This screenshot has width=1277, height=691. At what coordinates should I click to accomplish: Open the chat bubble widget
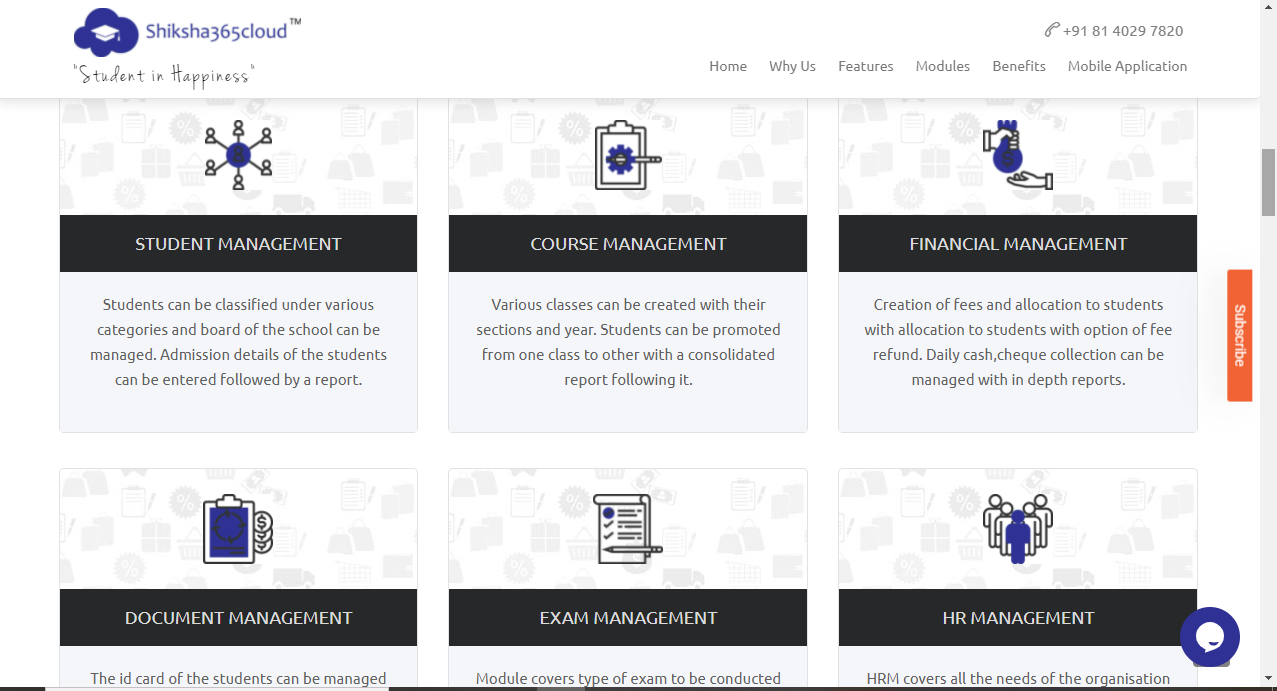point(1209,637)
